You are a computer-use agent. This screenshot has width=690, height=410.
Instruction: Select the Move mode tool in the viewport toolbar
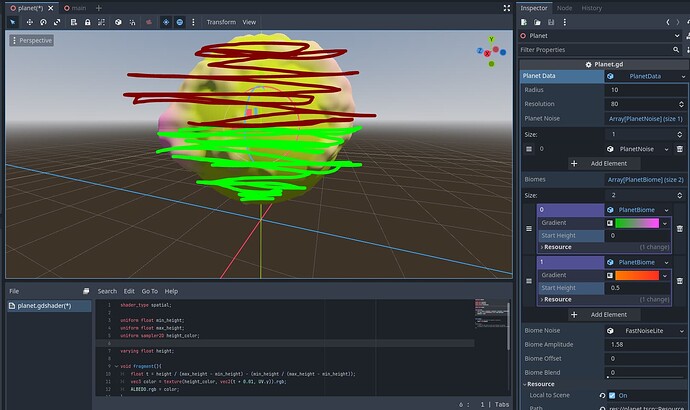coord(29,21)
